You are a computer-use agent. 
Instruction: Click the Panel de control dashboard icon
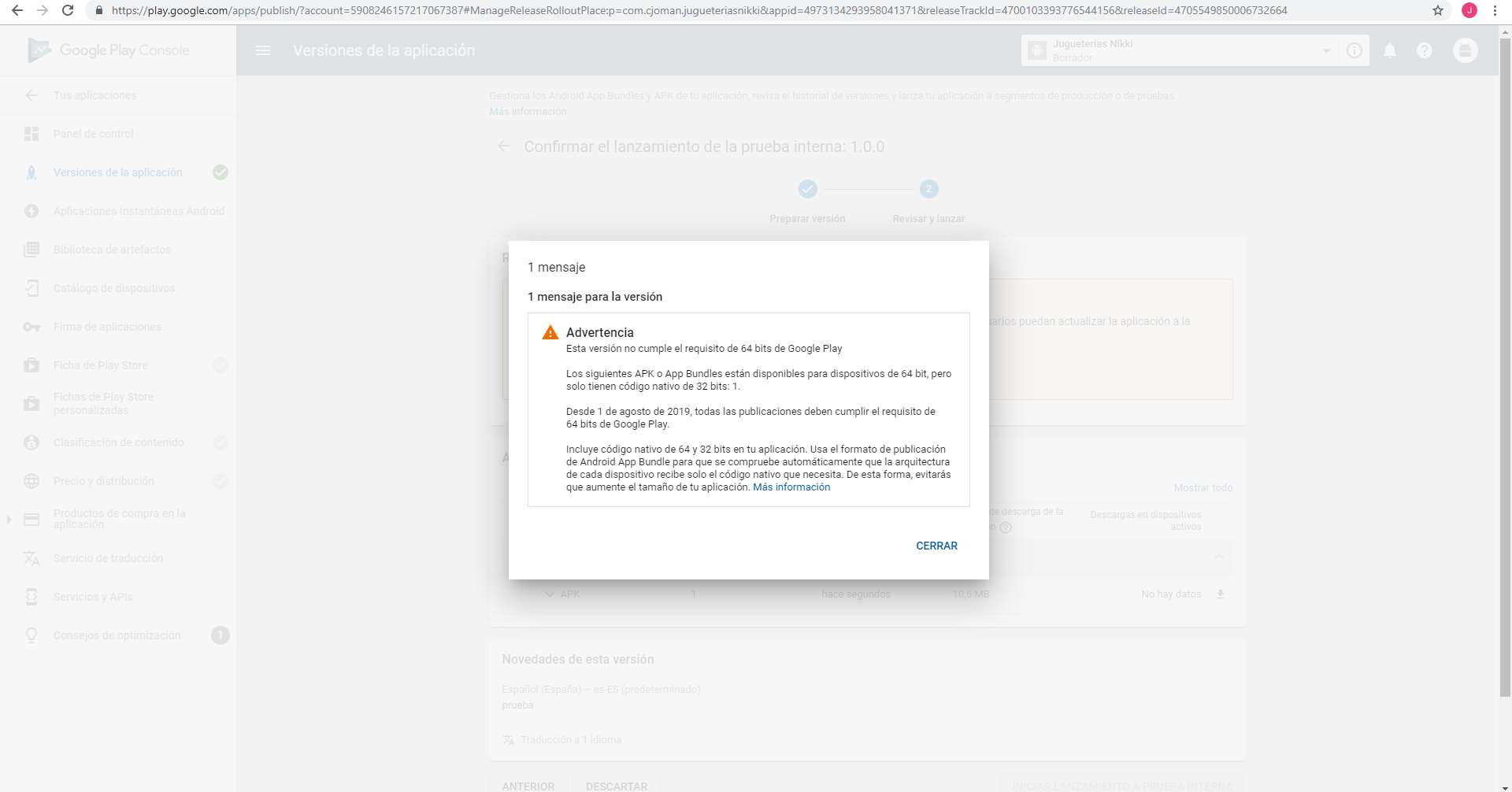point(31,134)
